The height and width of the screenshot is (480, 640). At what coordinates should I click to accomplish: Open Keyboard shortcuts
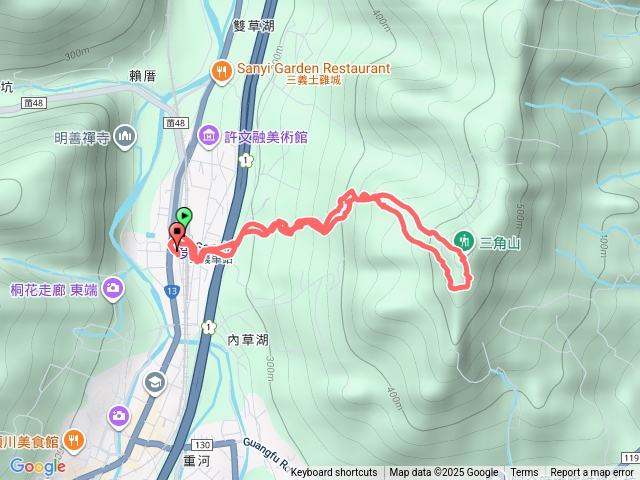[x=334, y=473]
